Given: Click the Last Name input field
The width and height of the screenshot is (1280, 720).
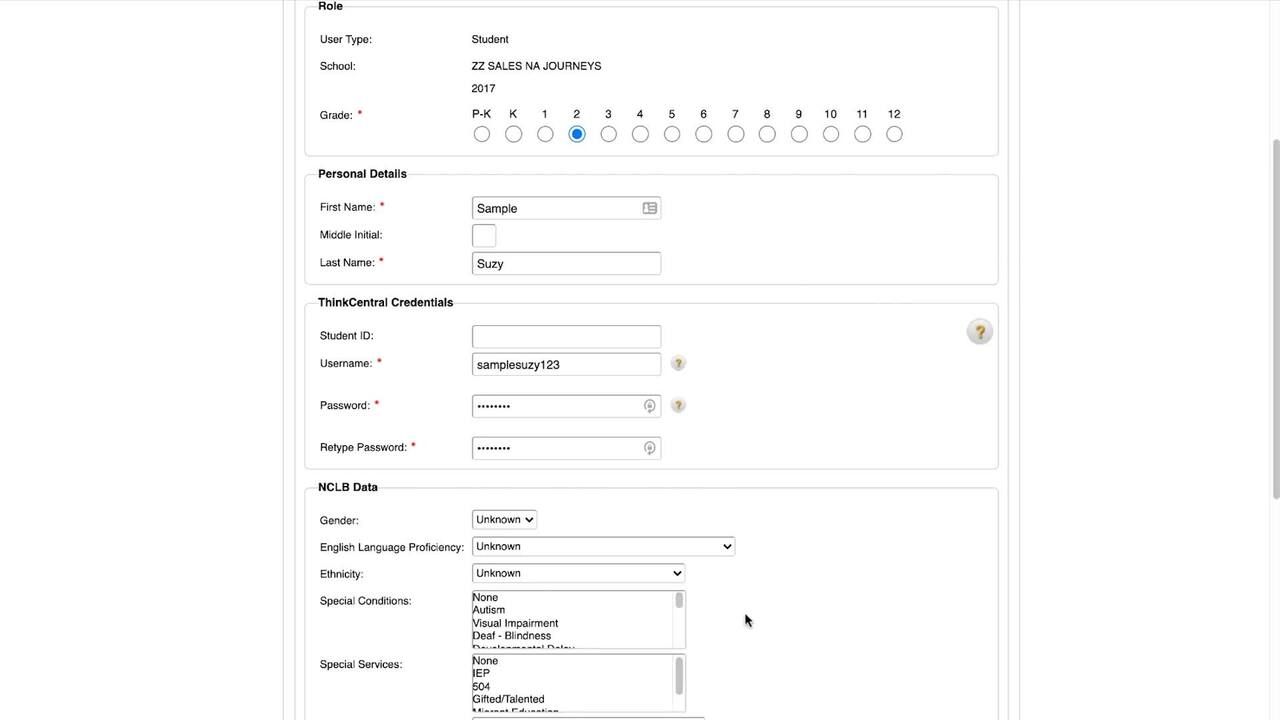Looking at the screenshot, I should coord(566,264).
